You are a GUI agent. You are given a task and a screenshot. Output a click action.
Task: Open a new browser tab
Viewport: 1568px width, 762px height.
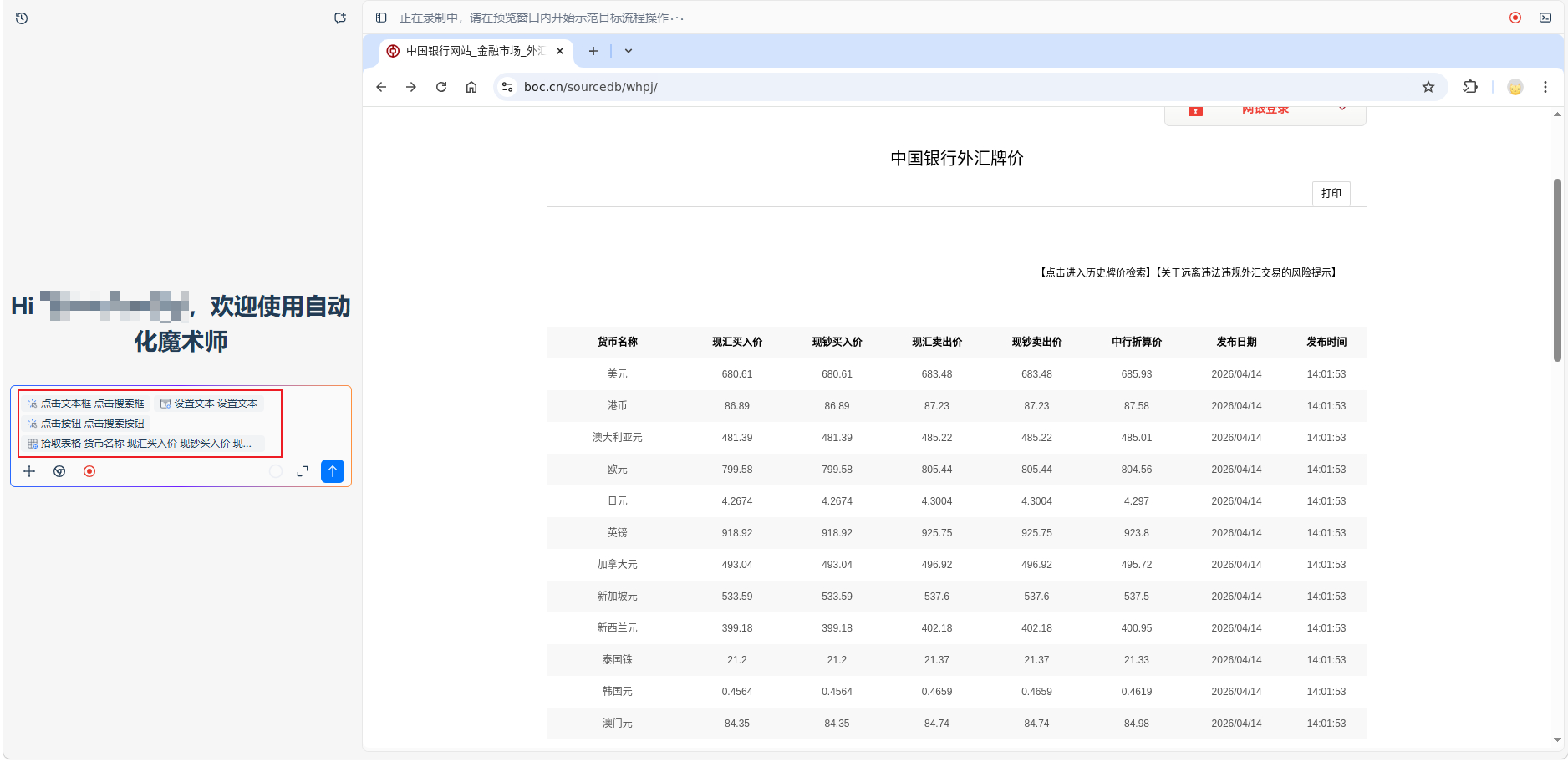pyautogui.click(x=593, y=51)
